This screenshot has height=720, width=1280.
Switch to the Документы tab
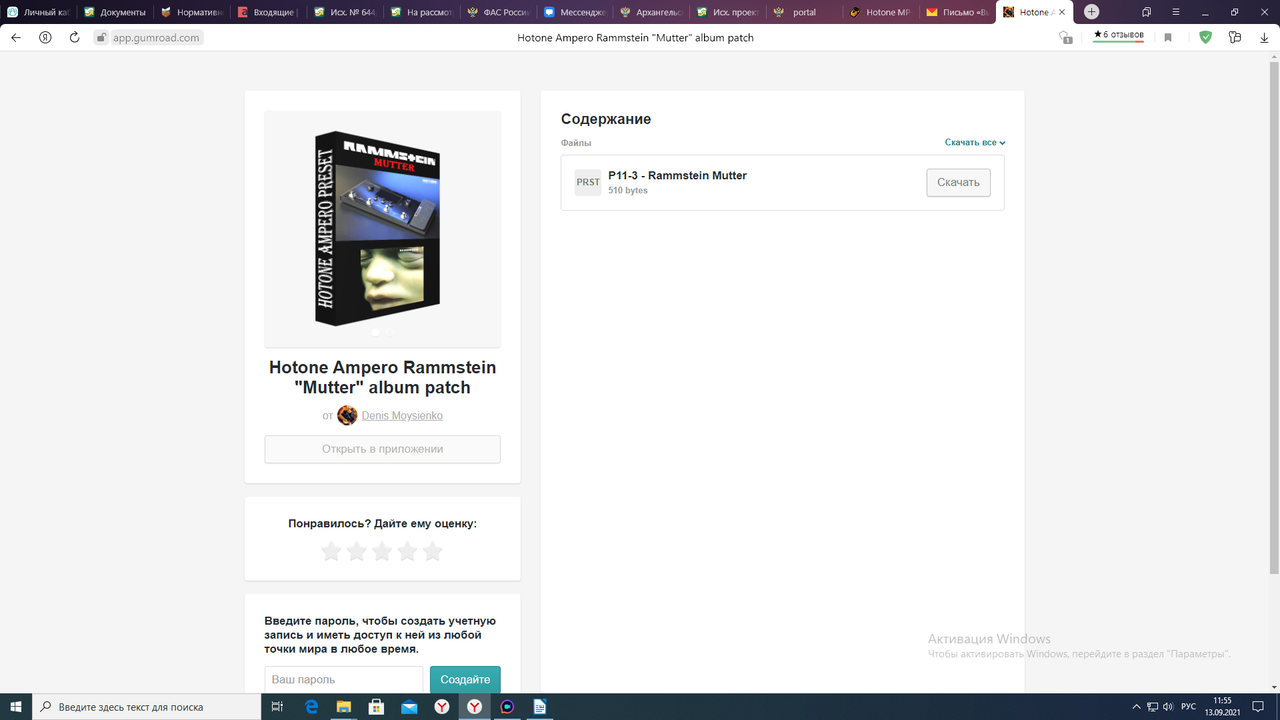pyautogui.click(x=114, y=12)
